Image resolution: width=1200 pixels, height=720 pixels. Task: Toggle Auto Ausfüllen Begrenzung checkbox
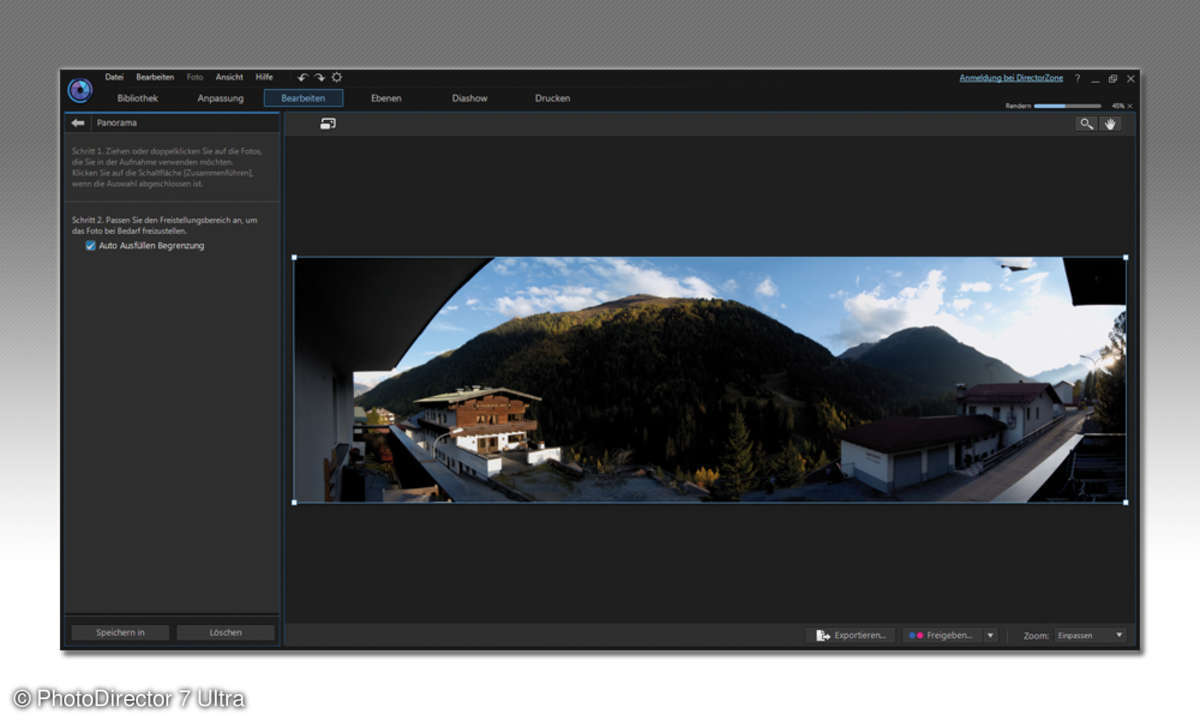click(91, 245)
